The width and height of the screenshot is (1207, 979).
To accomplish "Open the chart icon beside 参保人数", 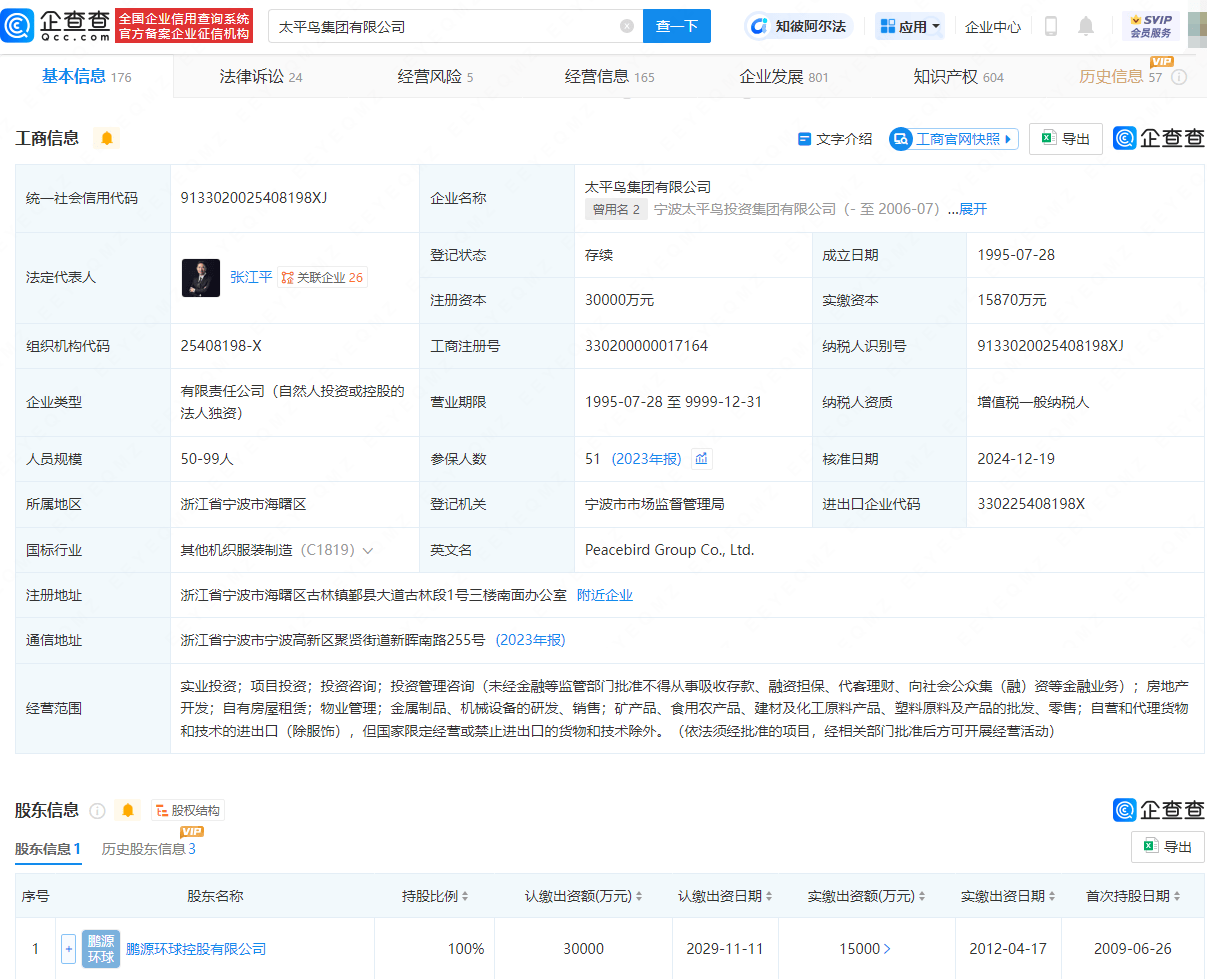I will click(x=702, y=459).
